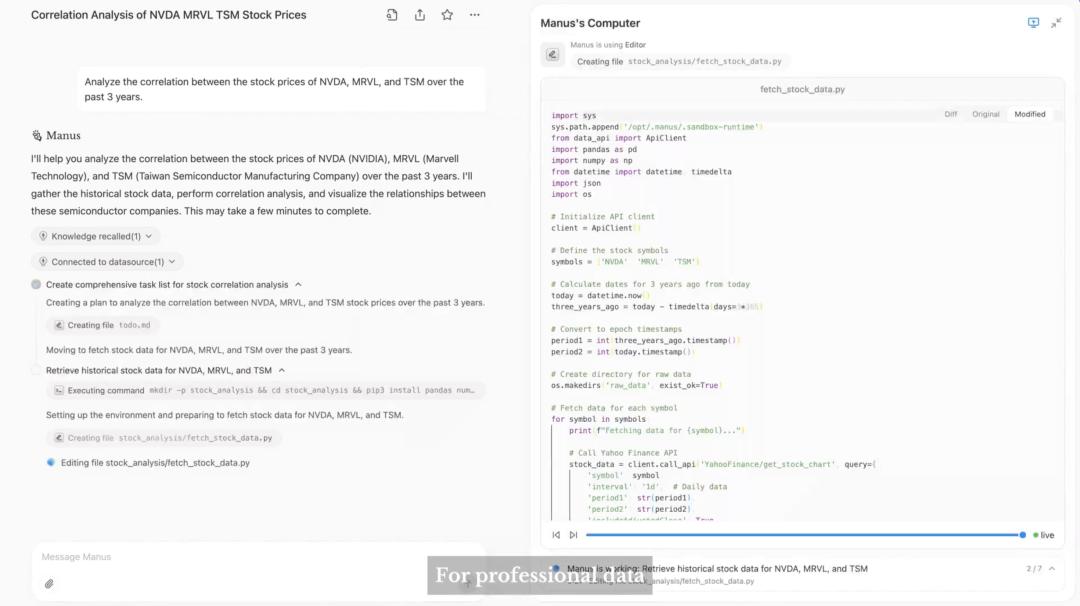
Task: Expand the Connected to datasource(1) dropdown
Action: 107,262
